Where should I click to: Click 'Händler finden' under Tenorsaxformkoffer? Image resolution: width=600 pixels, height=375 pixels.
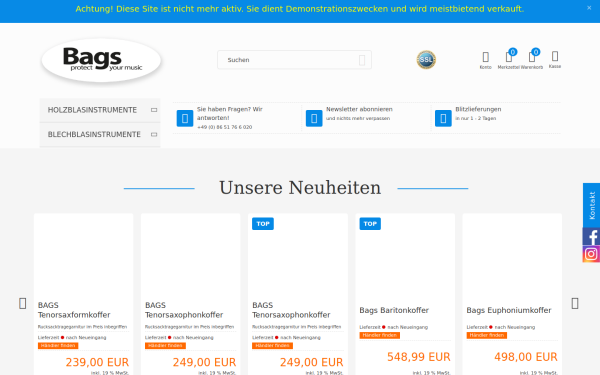(58, 346)
